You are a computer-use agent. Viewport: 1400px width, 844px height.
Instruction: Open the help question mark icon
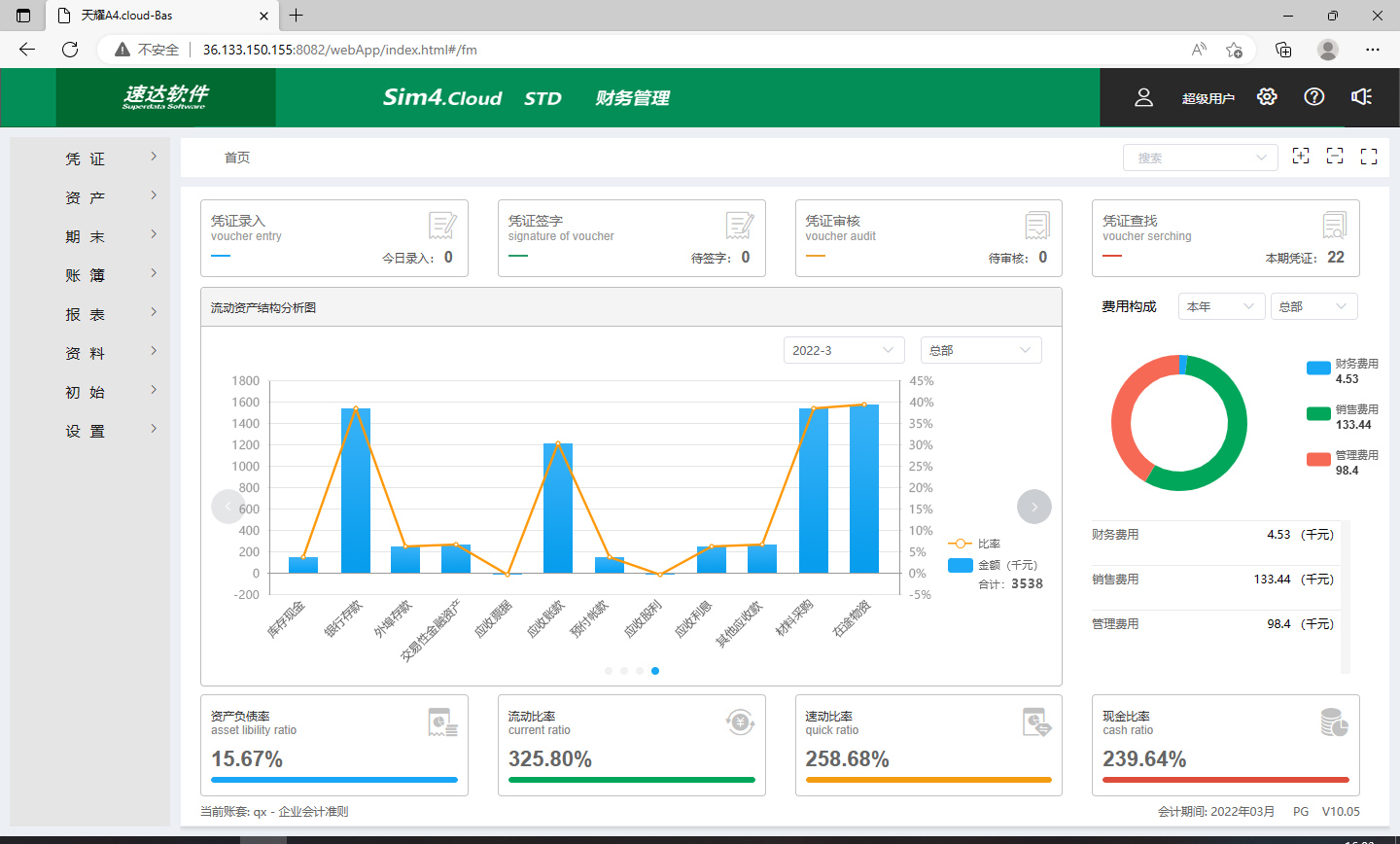(1313, 96)
